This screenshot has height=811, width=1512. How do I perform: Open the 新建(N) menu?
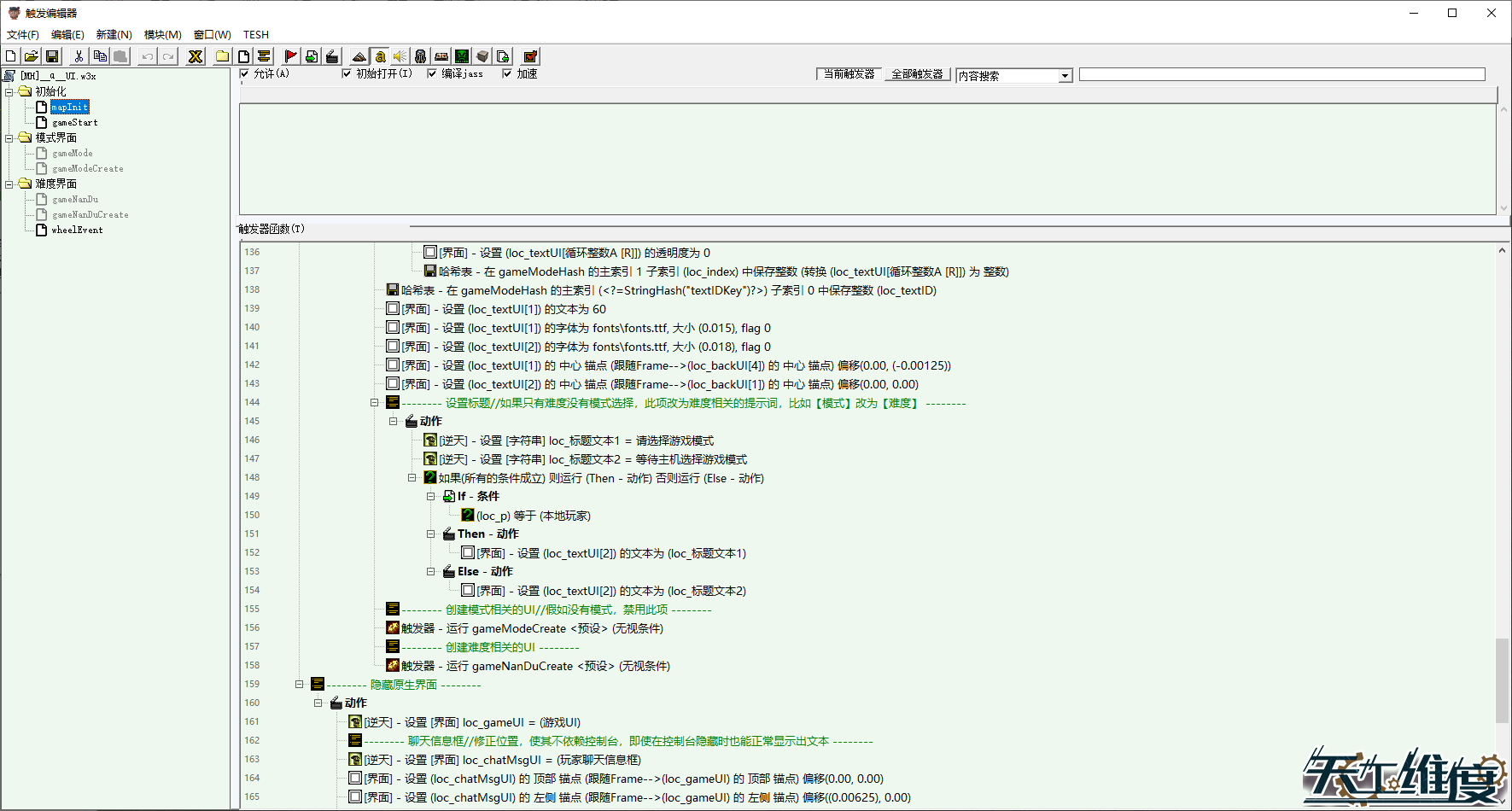(114, 35)
